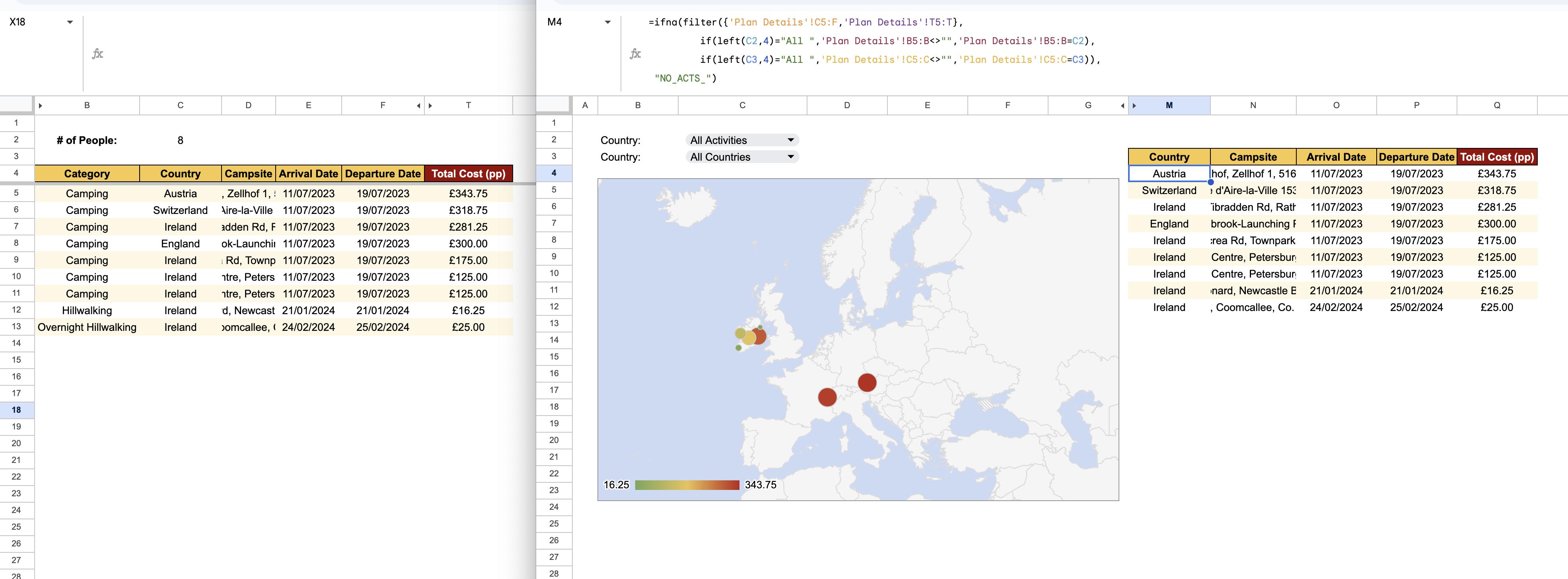Click the Austria bubble on the map
The width and height of the screenshot is (1568, 579).
tap(867, 382)
